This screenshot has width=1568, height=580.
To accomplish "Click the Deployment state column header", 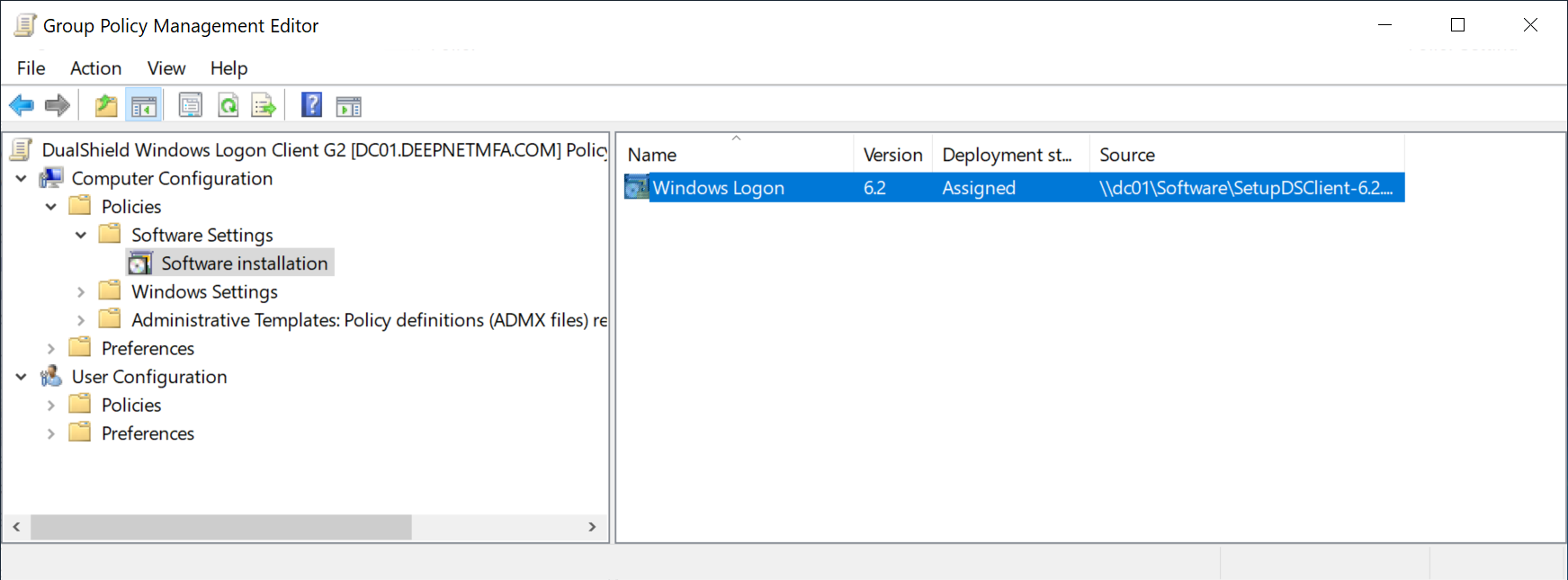I will (x=1008, y=155).
